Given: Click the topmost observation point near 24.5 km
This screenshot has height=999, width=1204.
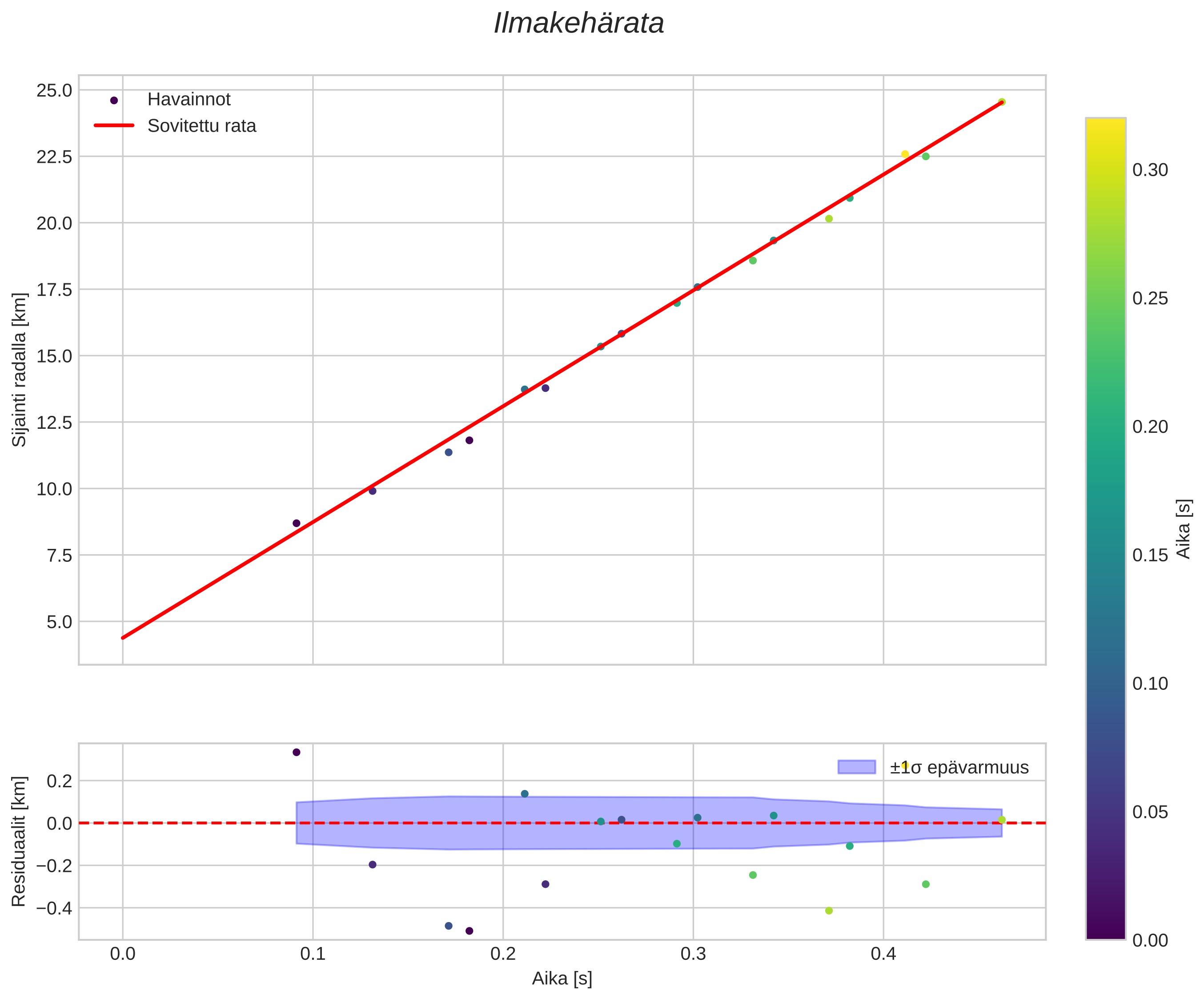Looking at the screenshot, I should (x=1002, y=102).
